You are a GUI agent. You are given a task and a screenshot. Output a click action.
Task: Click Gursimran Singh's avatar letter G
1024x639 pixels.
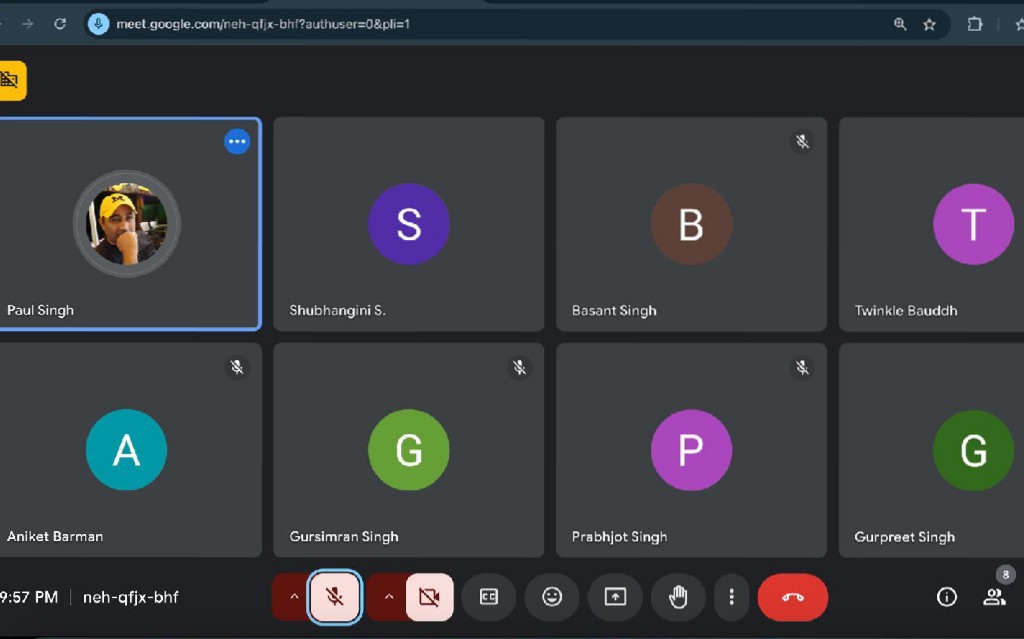pos(409,450)
